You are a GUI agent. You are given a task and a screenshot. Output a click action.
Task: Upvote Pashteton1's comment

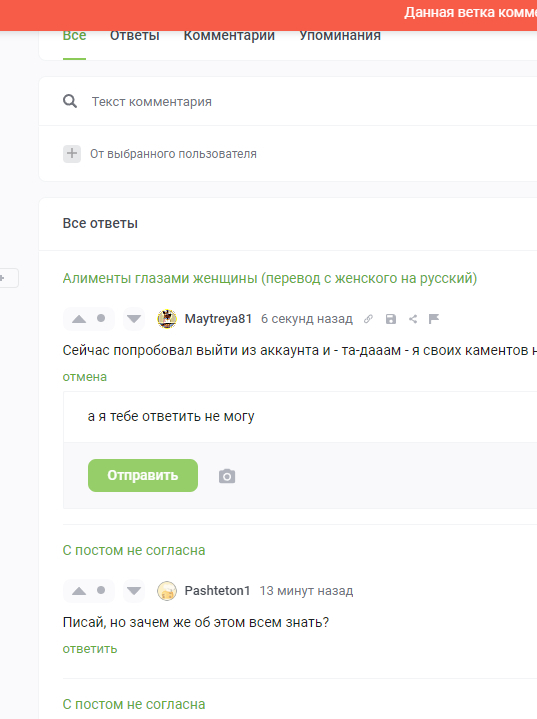pyautogui.click(x=79, y=591)
